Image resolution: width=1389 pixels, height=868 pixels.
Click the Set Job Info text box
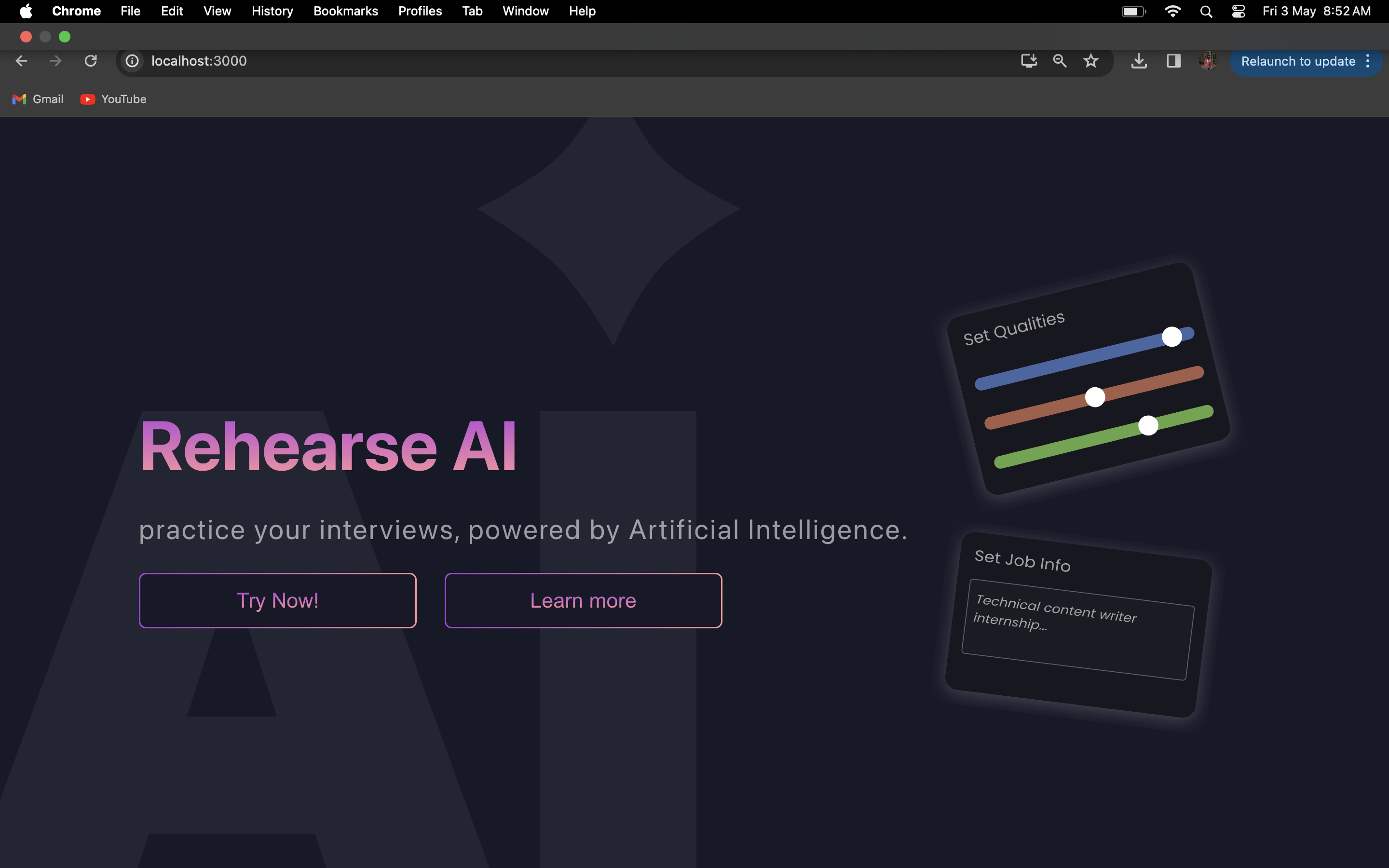coord(1077,630)
